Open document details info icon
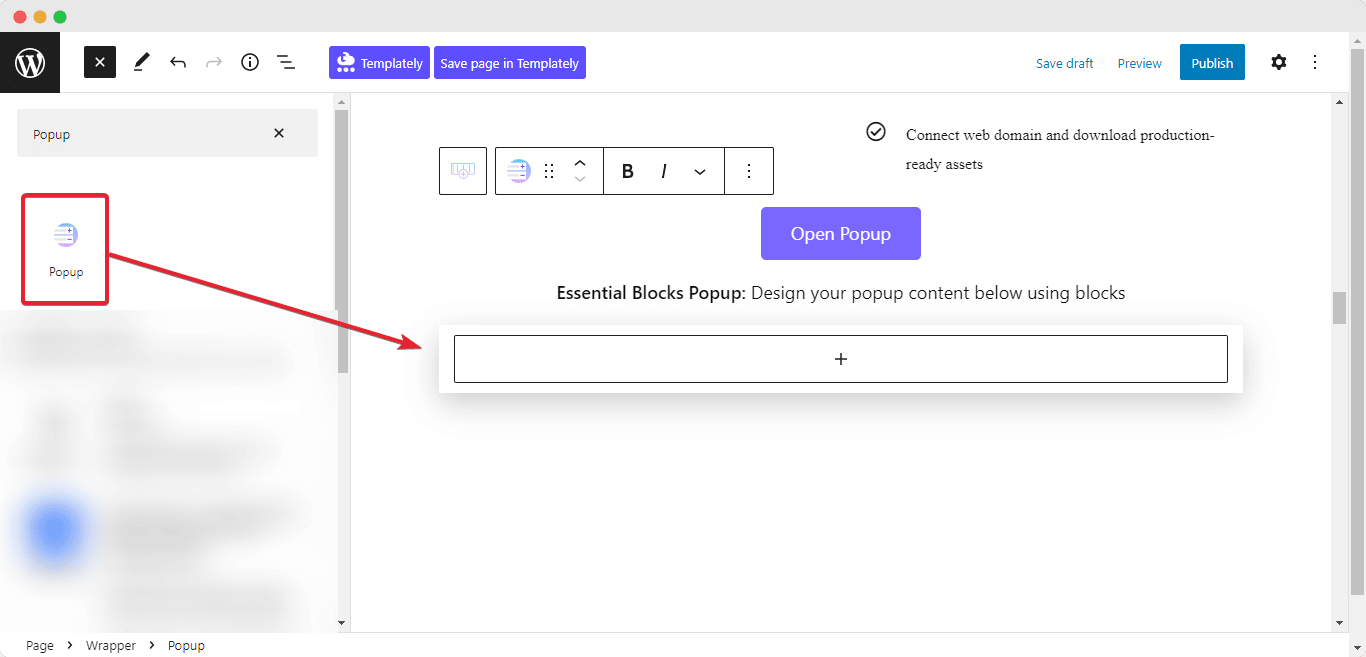 (x=250, y=62)
